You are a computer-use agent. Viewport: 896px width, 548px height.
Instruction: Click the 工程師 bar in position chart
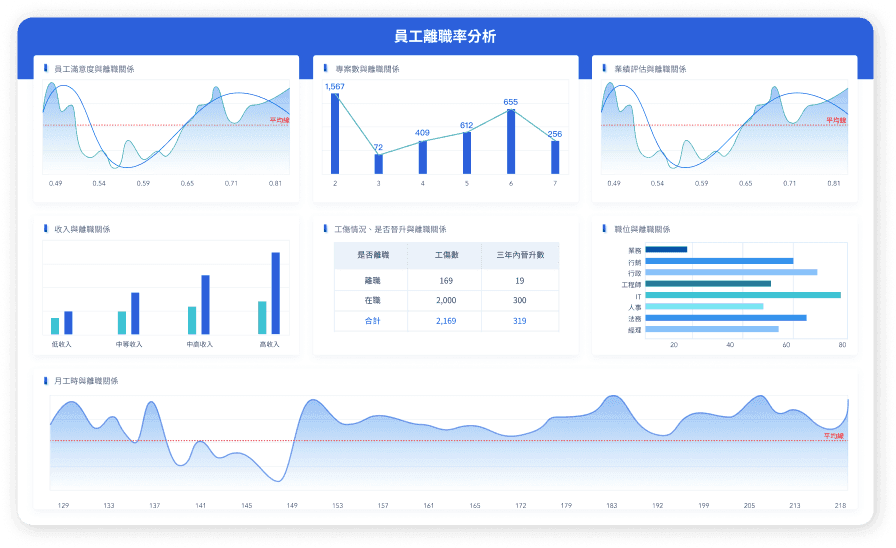708,283
